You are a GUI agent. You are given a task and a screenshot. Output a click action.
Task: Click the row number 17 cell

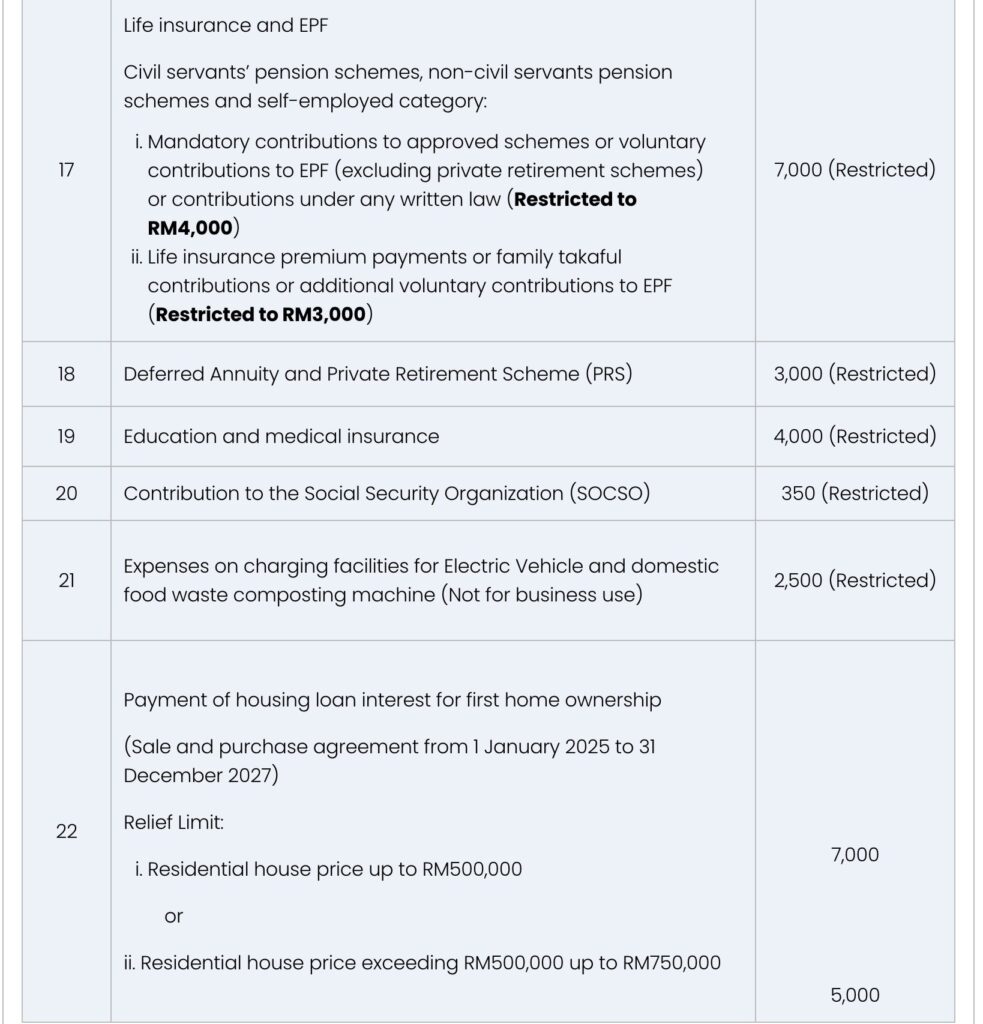[66, 170]
